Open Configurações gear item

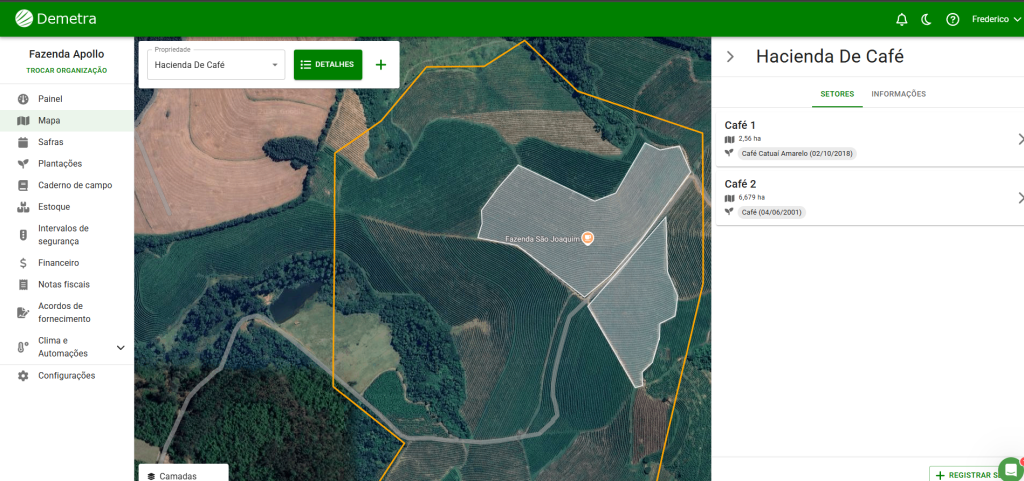click(66, 376)
